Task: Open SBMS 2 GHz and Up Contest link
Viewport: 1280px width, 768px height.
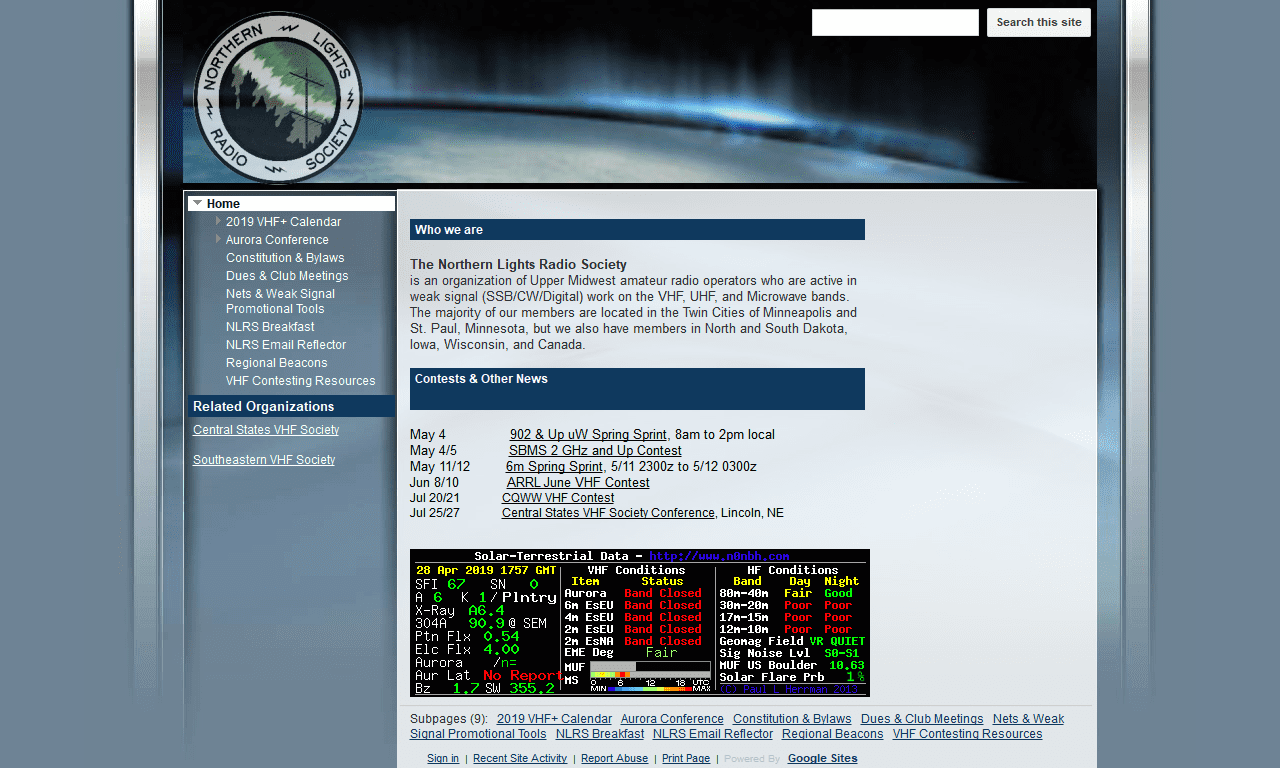Action: 595,451
